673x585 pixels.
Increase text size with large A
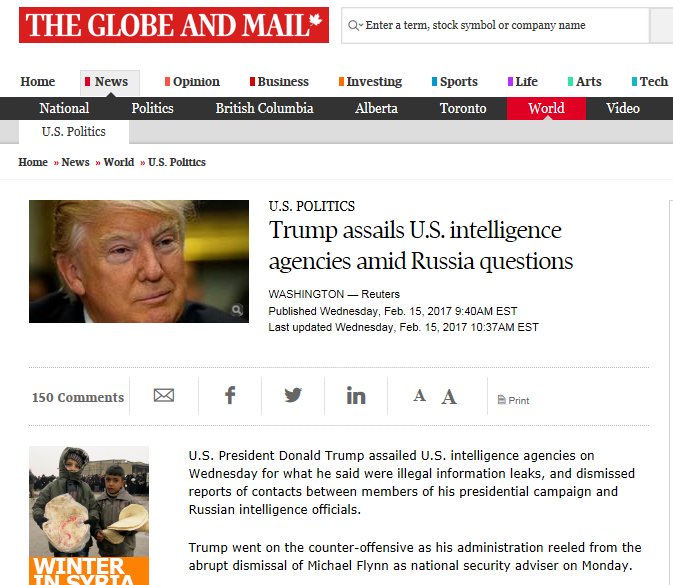tap(449, 397)
